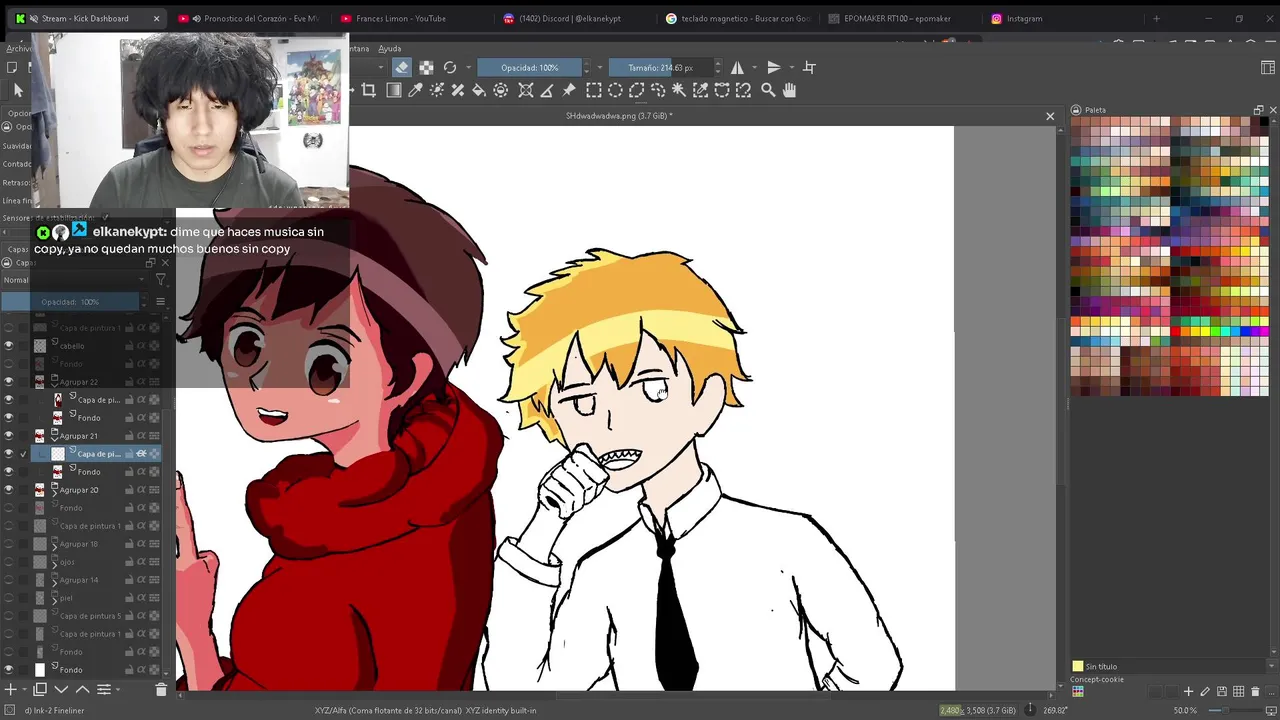
Task: Select the Assistant tool
Action: [x=526, y=90]
